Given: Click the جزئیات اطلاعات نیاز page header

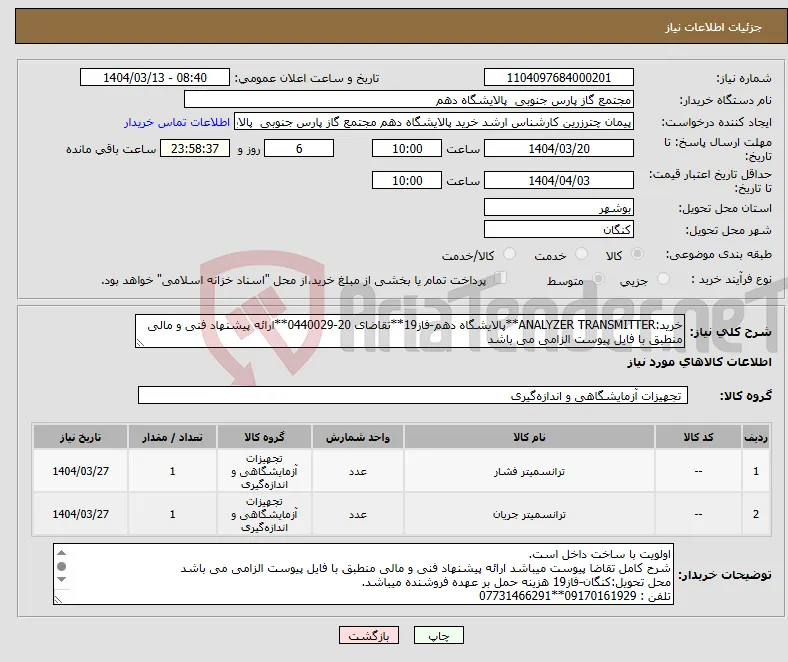Looking at the screenshot, I should click(714, 27).
